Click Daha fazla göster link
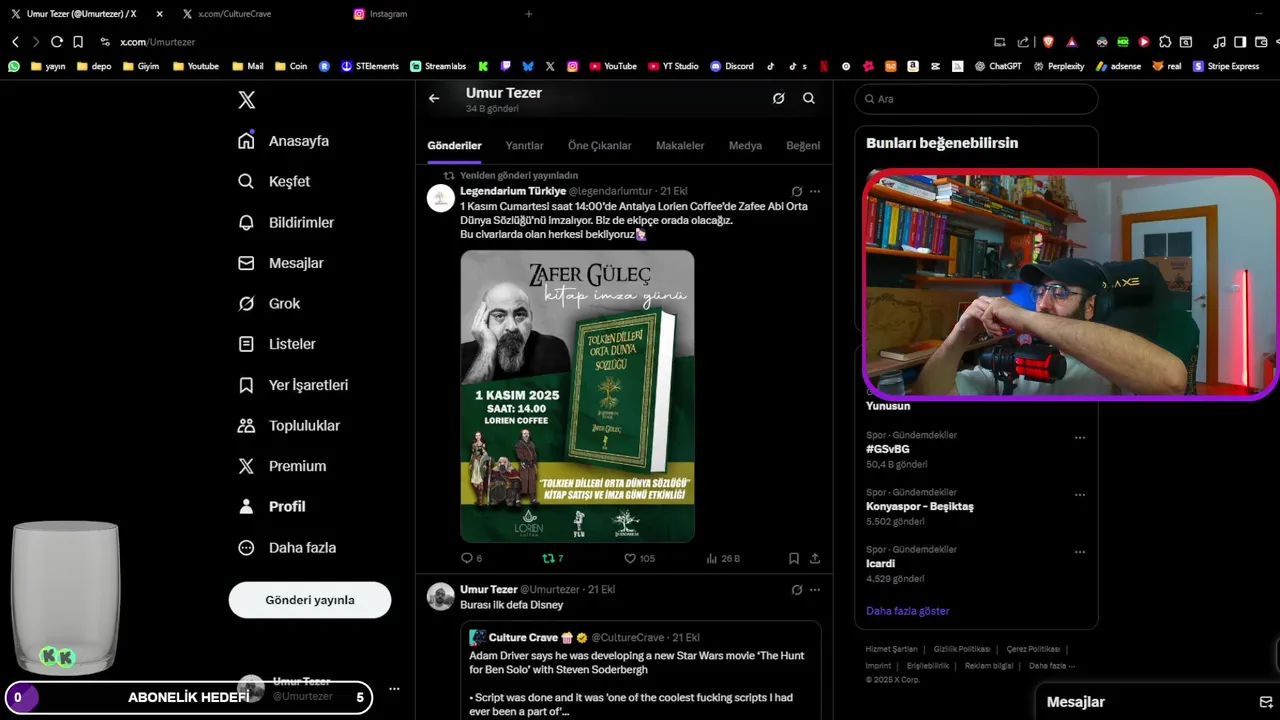 pyautogui.click(x=908, y=611)
